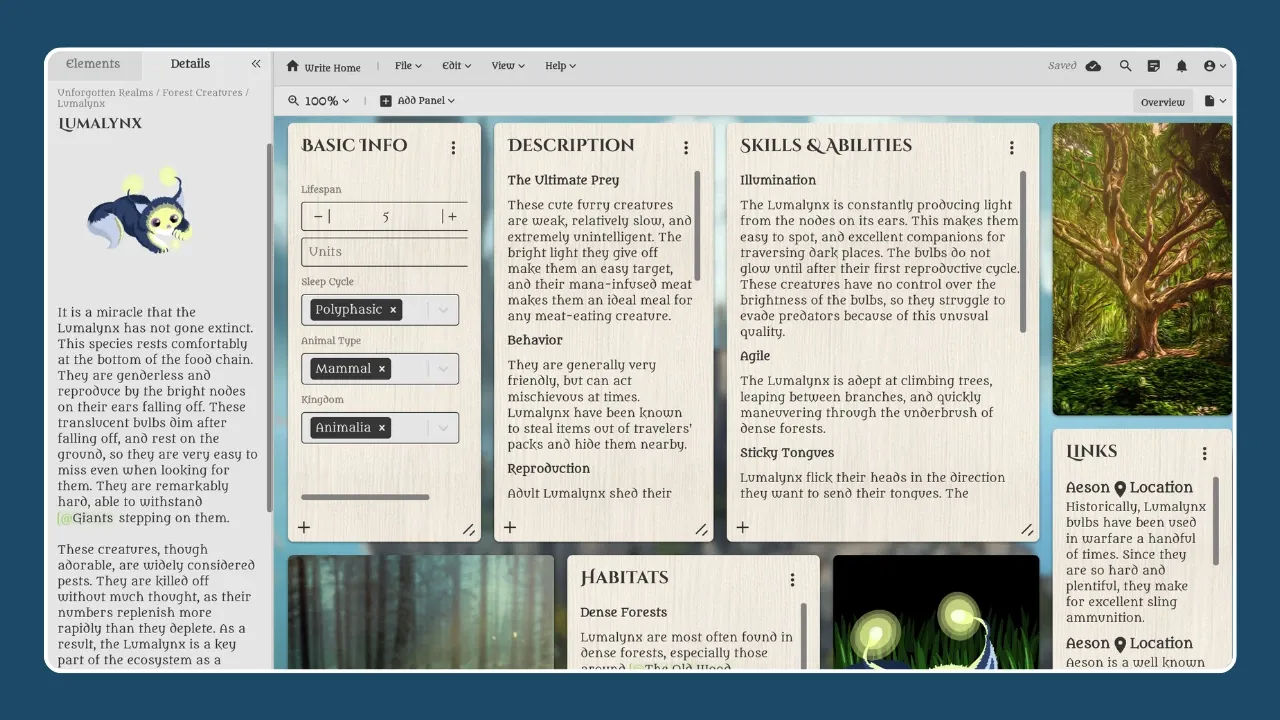
Task: Click the Description panel vertical scrollbar
Action: (697, 226)
